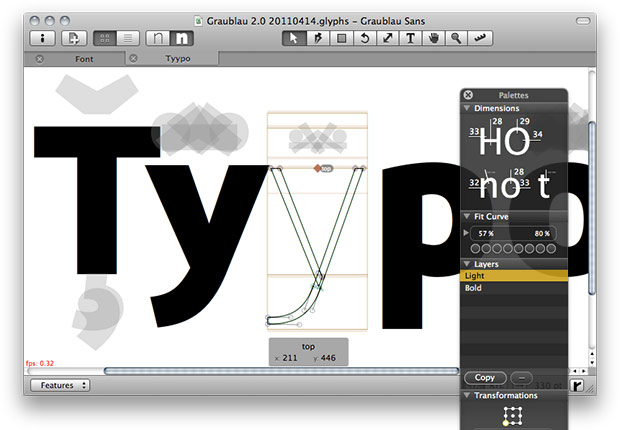
Task: Click dimension value 28 above H
Action: click(497, 121)
